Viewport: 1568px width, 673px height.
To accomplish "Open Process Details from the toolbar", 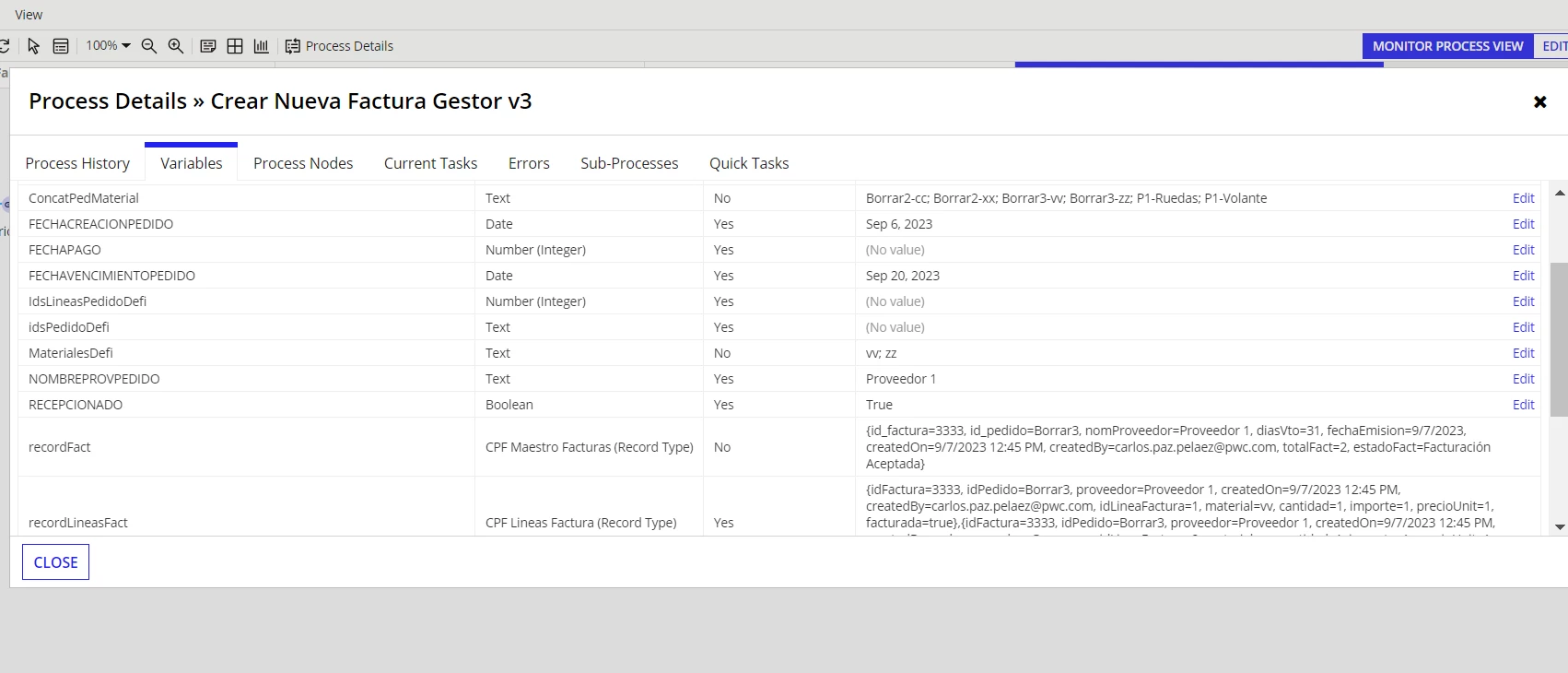I will tap(339, 46).
